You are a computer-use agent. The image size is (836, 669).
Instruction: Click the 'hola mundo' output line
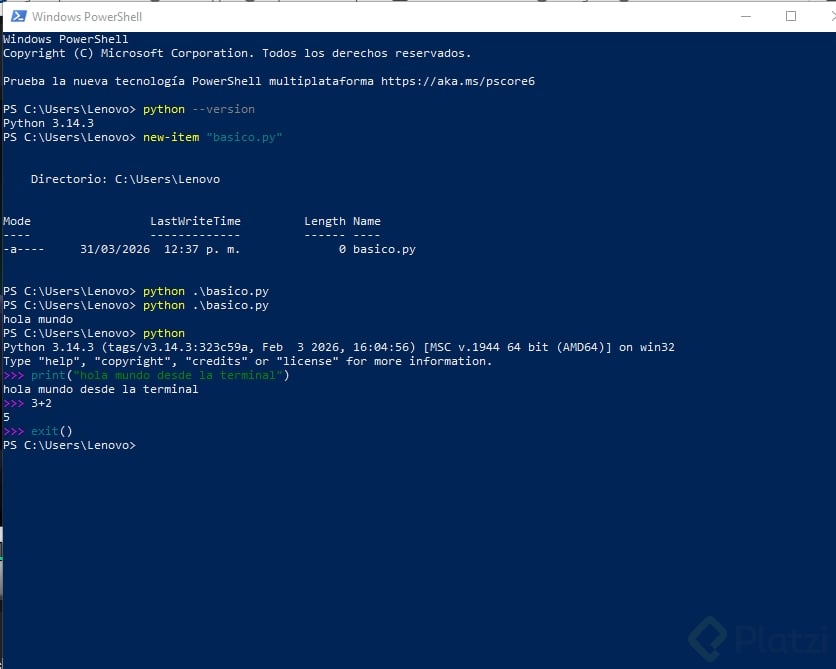(x=38, y=319)
